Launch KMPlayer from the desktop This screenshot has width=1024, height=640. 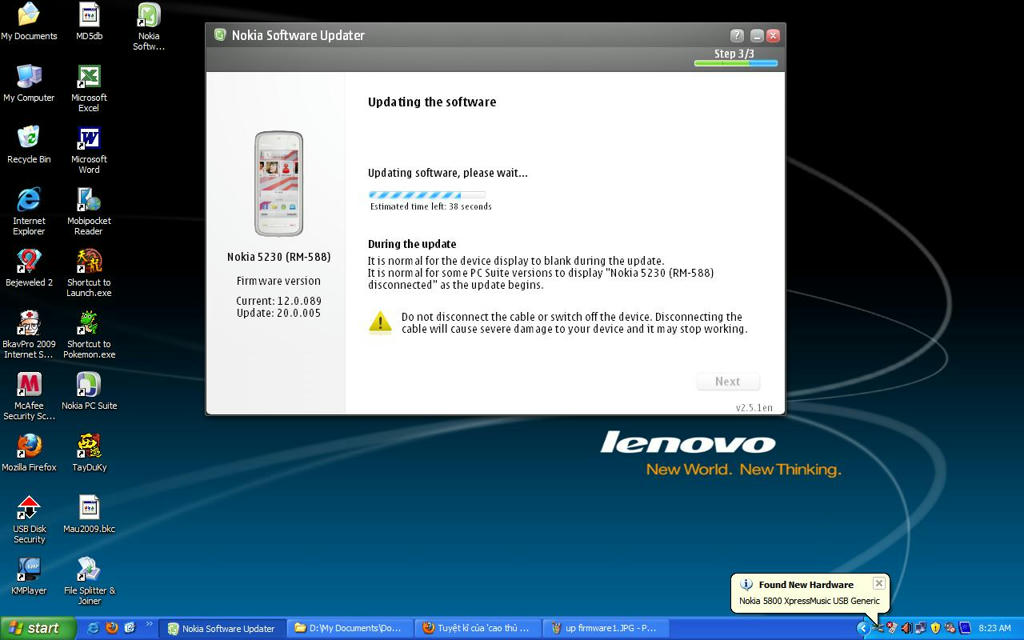(29, 577)
